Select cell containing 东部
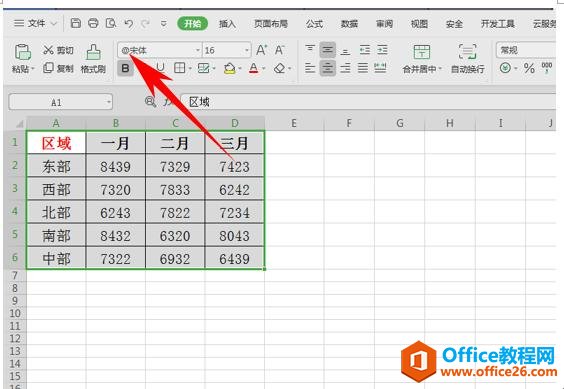Screen dimensions: 564x389 [x=56, y=166]
